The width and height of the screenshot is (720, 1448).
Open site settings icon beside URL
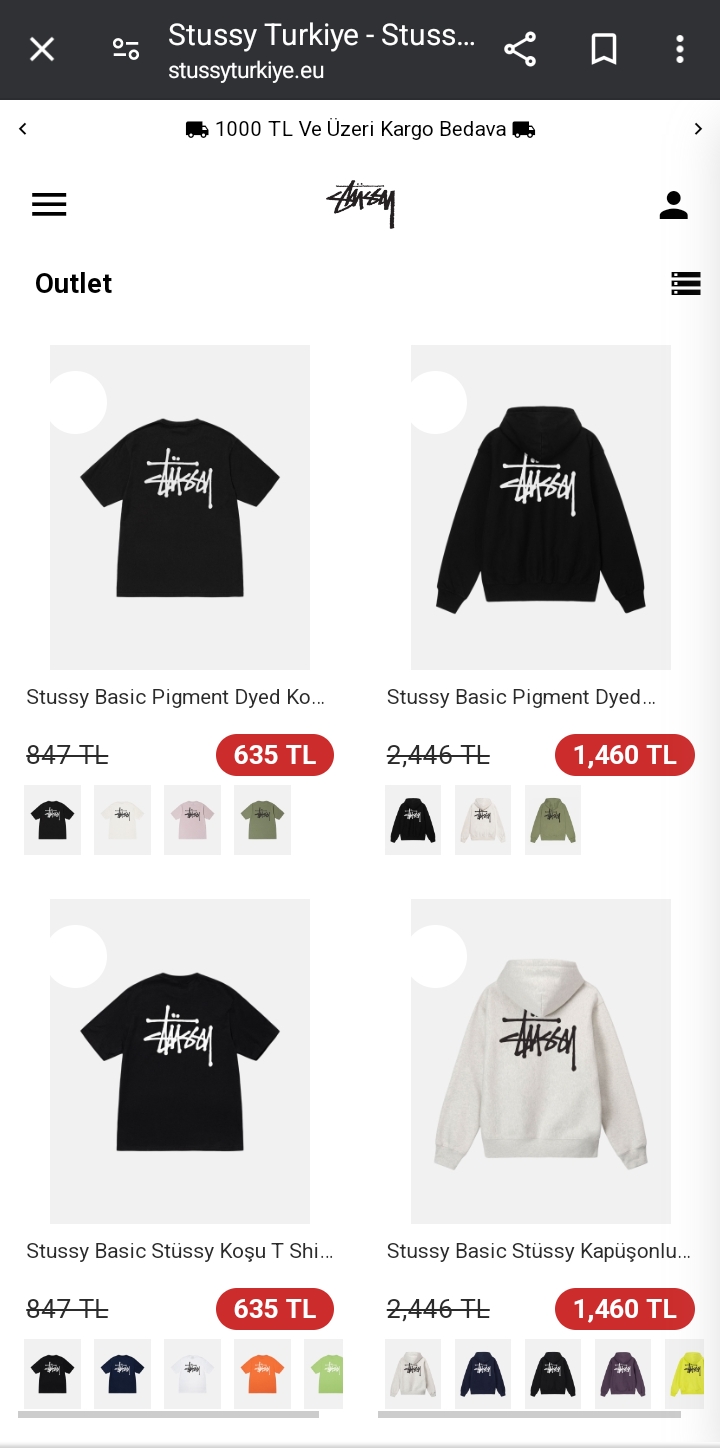point(126,49)
